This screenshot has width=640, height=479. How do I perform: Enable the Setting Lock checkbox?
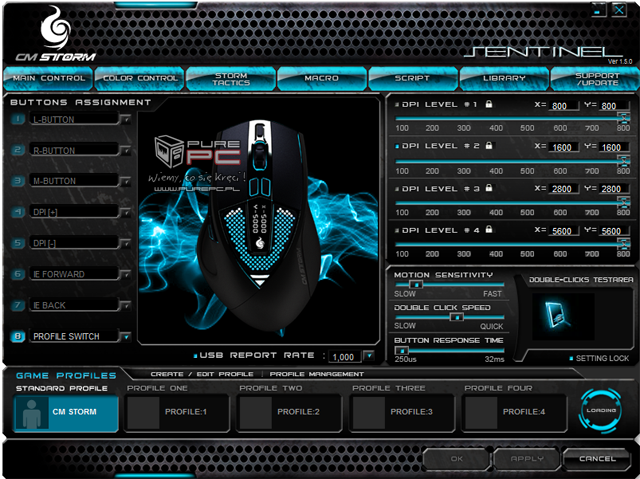(x=571, y=358)
